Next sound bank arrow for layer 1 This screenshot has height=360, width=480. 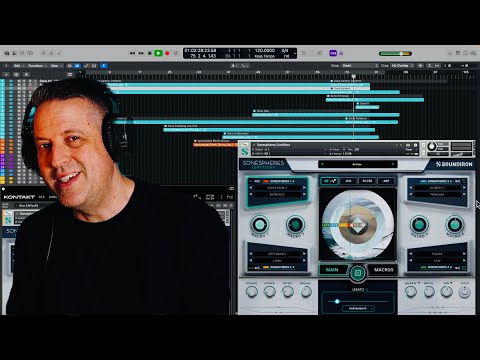[304, 188]
